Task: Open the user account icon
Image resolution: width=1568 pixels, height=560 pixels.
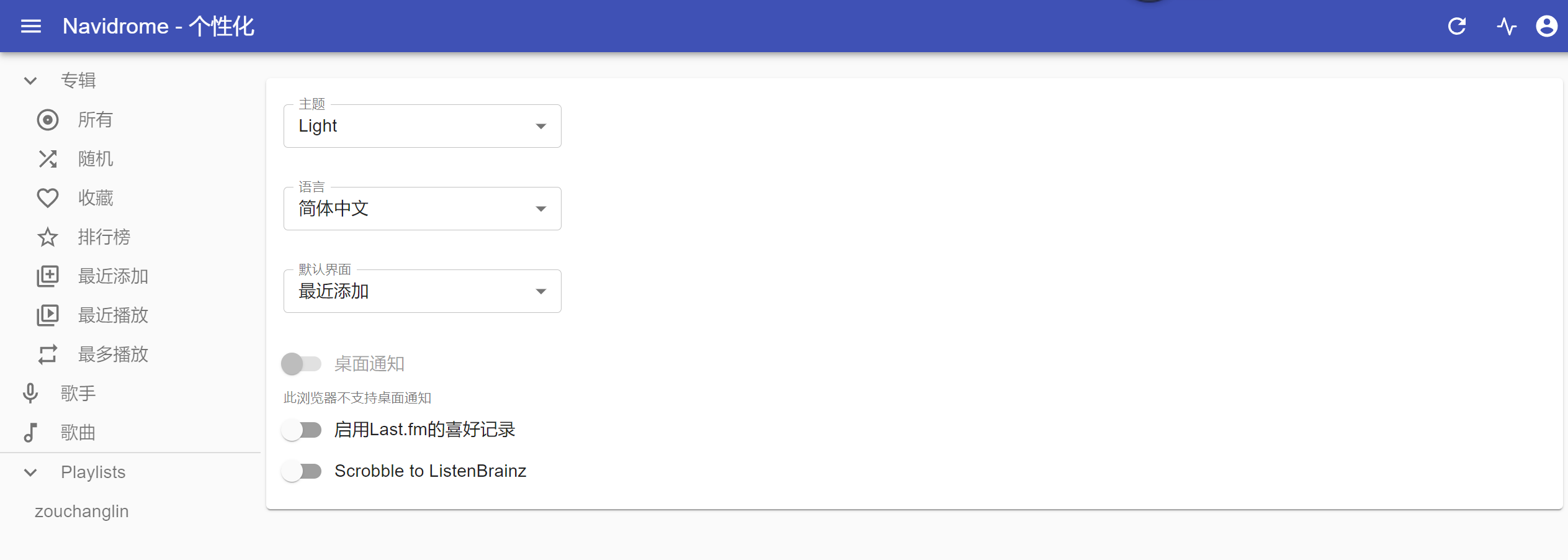Action: [1546, 26]
